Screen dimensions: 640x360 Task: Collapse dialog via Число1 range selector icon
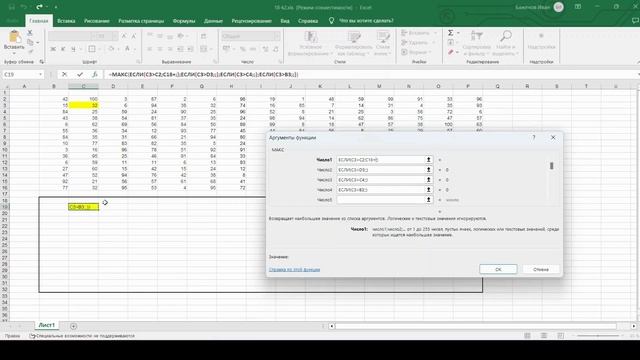(429, 160)
